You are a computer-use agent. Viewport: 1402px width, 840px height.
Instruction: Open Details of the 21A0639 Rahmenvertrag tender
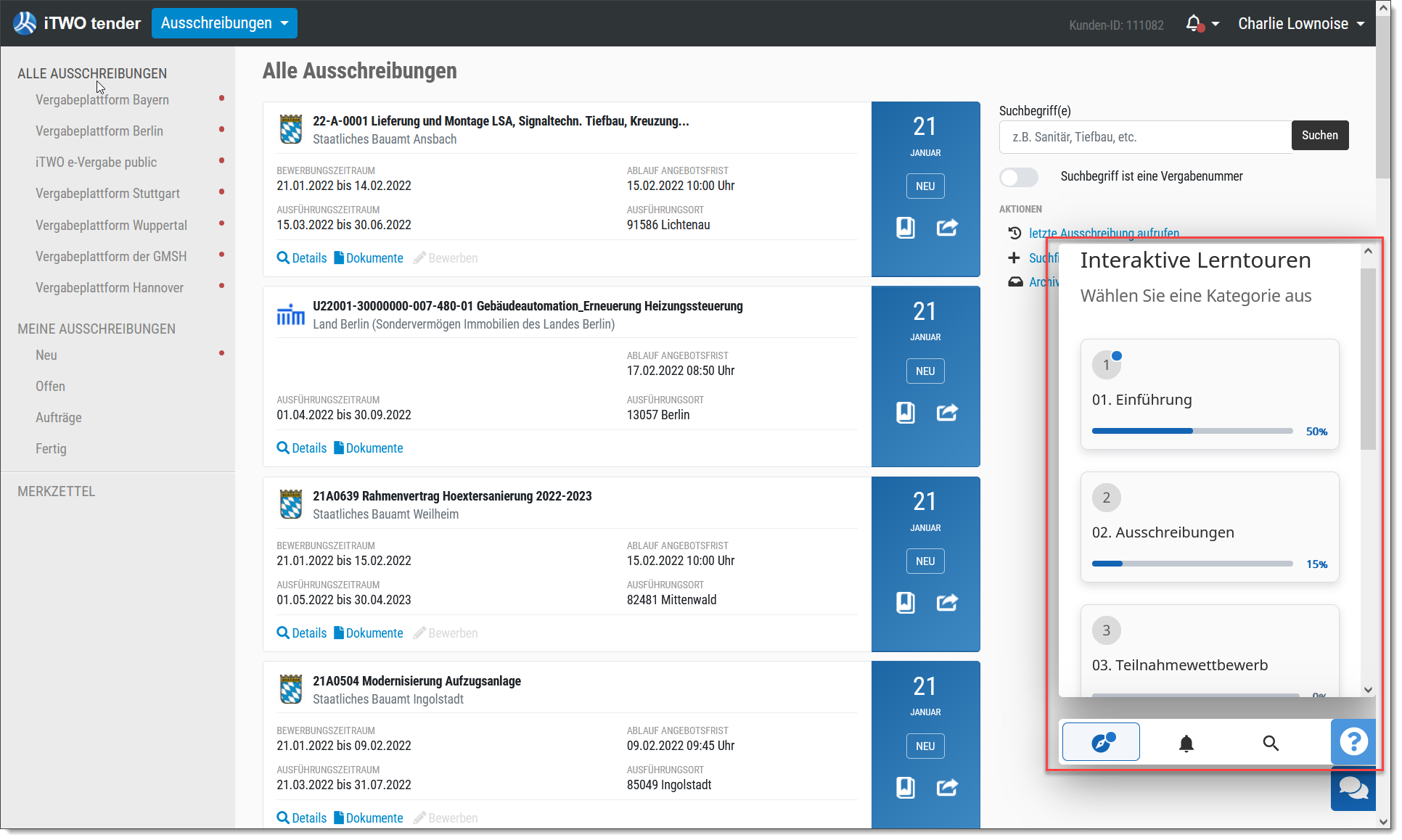[302, 633]
